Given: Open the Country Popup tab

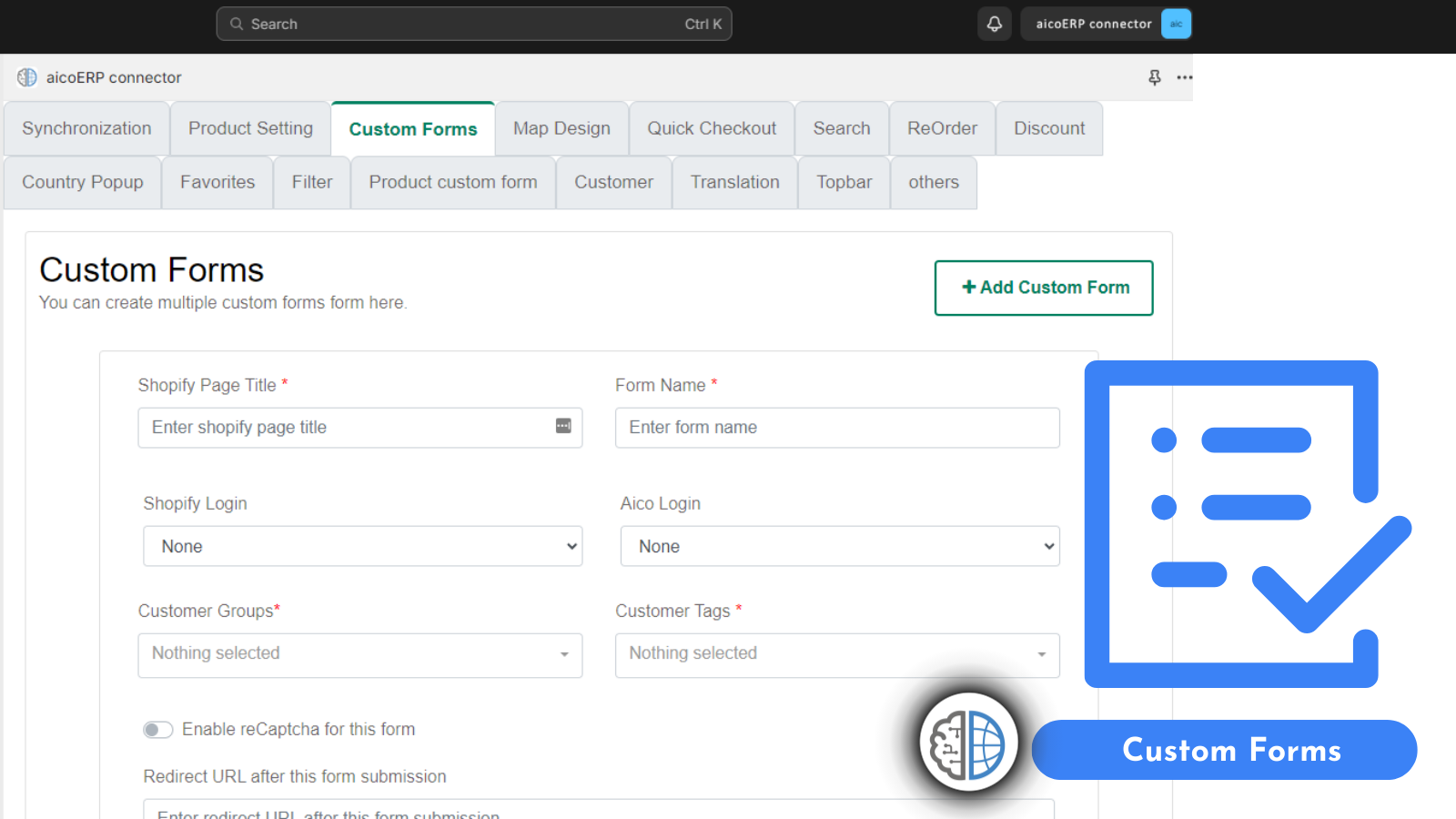Looking at the screenshot, I should [x=83, y=182].
